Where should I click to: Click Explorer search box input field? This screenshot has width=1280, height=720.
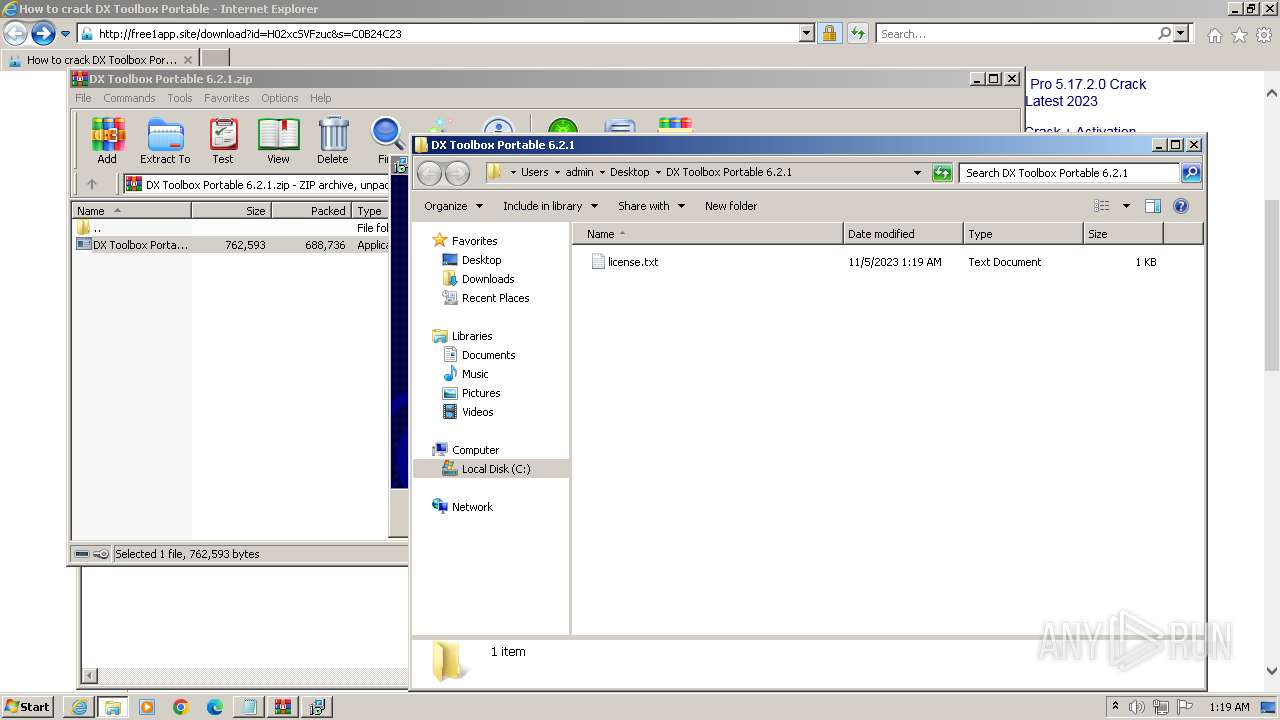(x=1069, y=173)
